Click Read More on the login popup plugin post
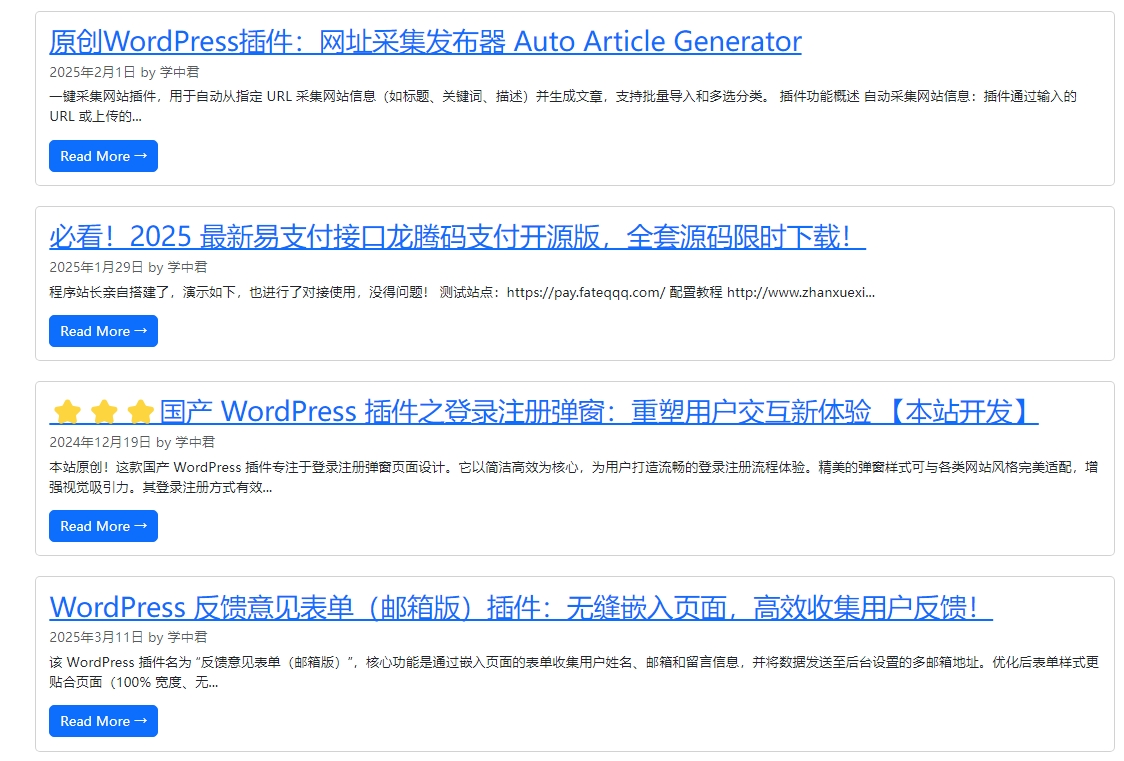Viewport: 1124px width, 761px height. coord(103,526)
